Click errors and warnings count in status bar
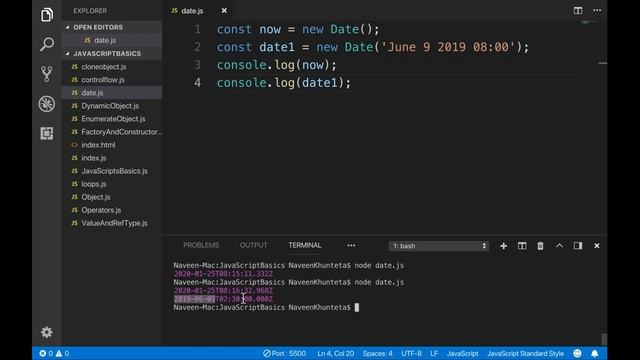Image resolution: width=640 pixels, height=360 pixels. 54,353
